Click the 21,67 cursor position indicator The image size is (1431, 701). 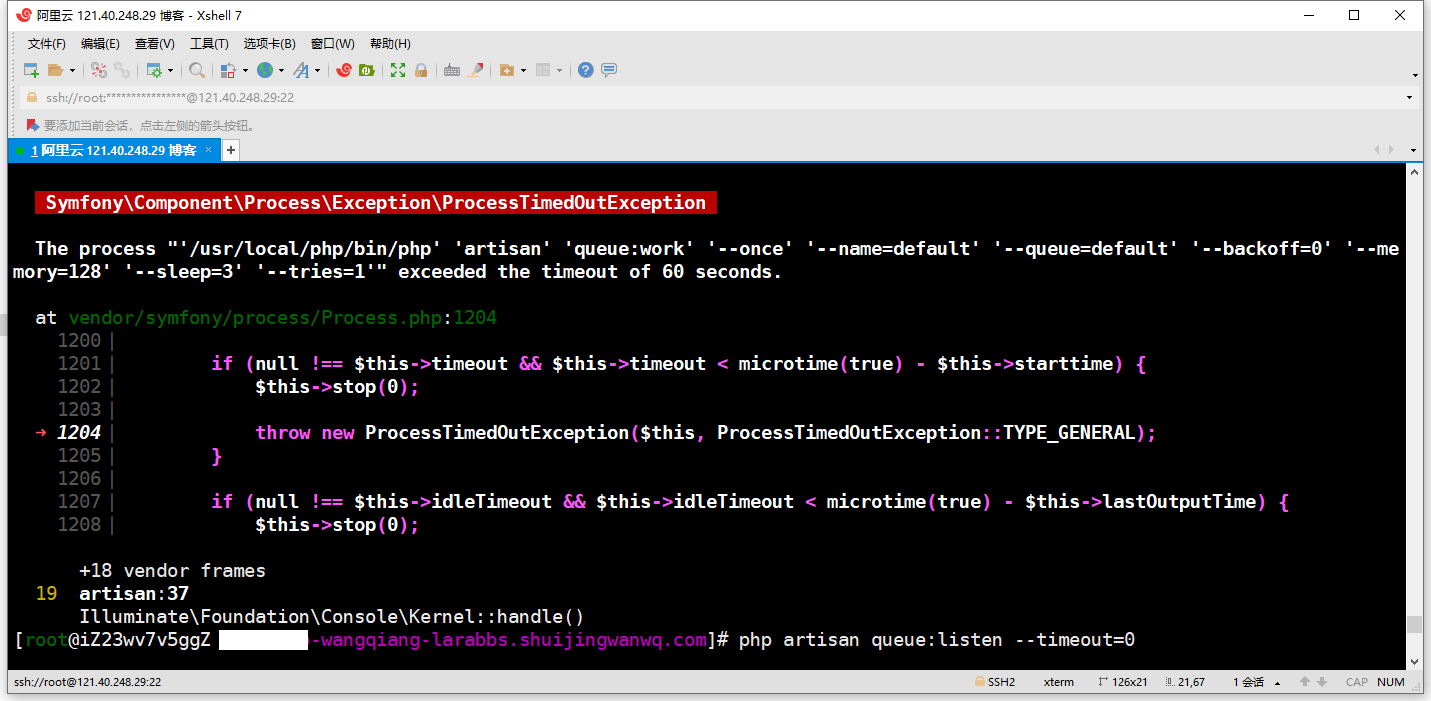pyautogui.click(x=1185, y=682)
